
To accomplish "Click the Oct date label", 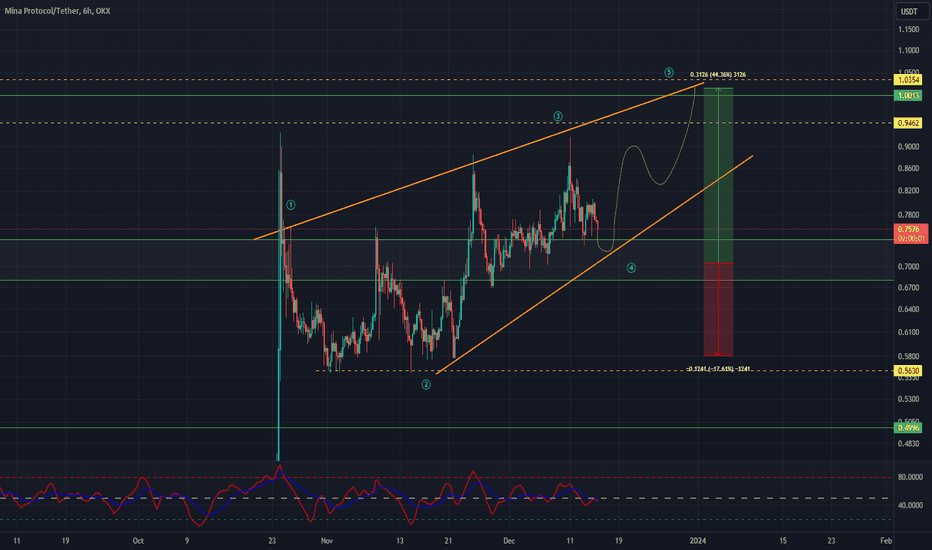I will 138,541.
